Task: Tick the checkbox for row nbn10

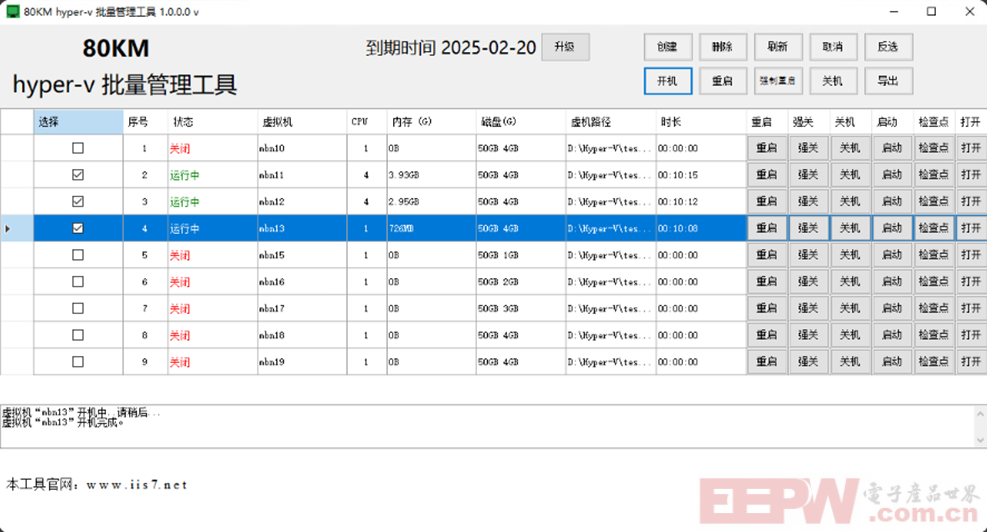Action: (78, 148)
